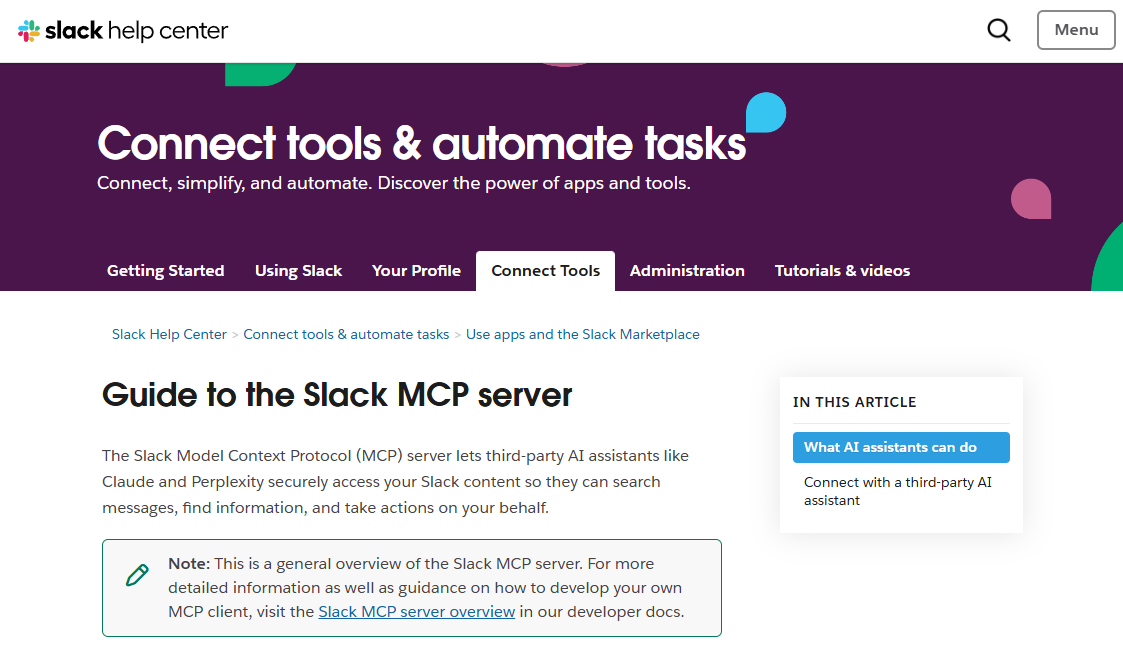
Task: Click the pencil icon beside the Note
Action: (x=136, y=576)
